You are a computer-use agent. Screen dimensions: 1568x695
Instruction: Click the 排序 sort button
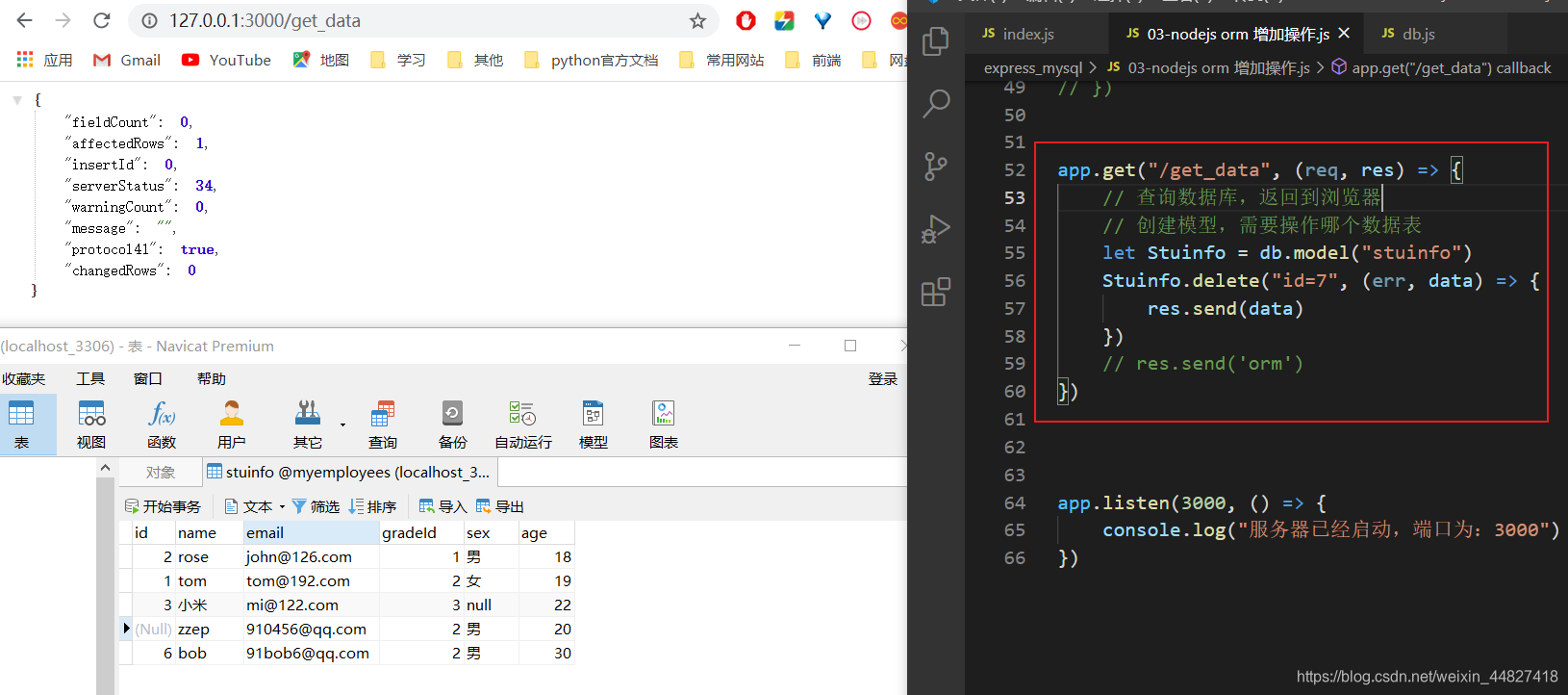click(373, 506)
